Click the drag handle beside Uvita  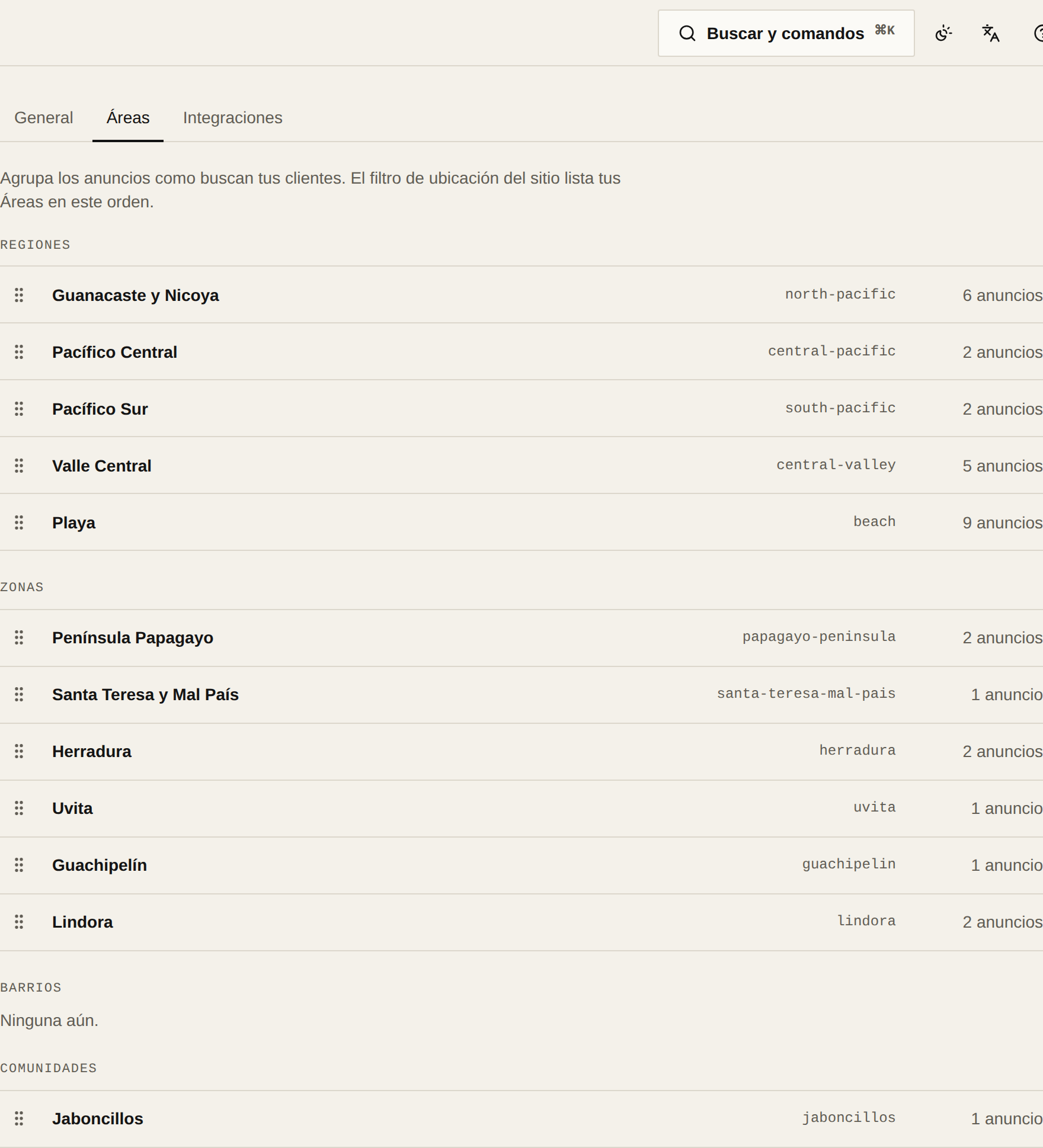pyautogui.click(x=19, y=808)
